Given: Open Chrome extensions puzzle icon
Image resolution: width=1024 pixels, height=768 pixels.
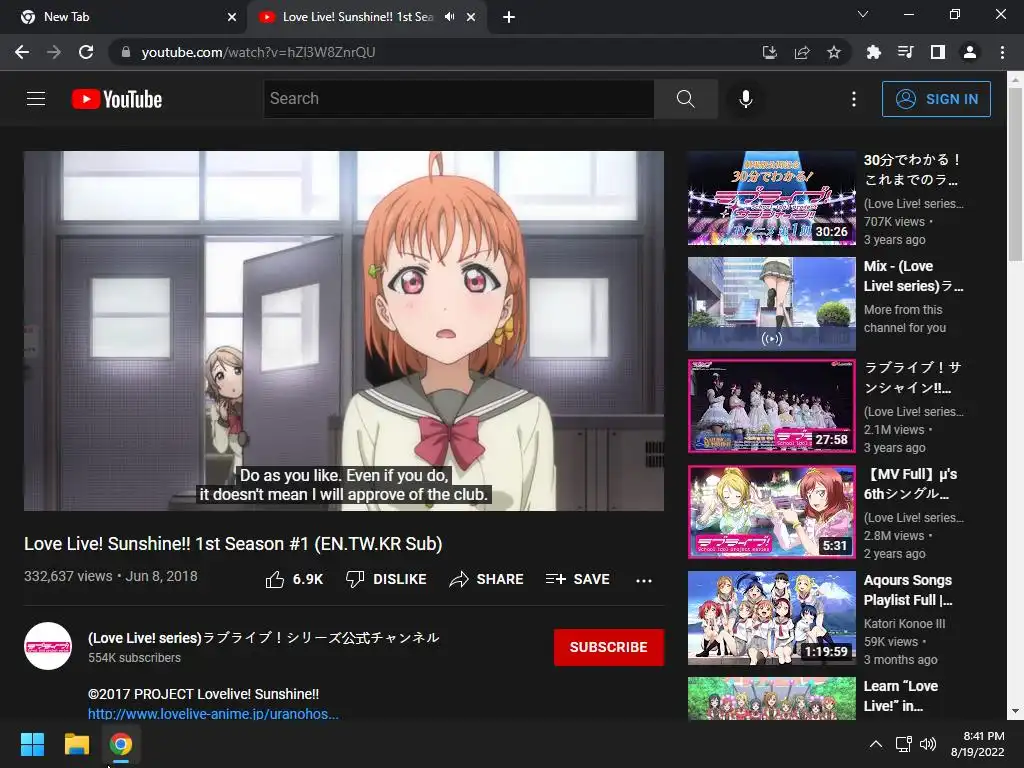Looking at the screenshot, I should [873, 52].
